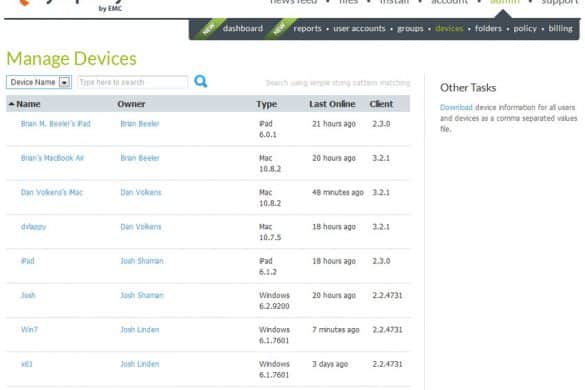The image size is (585, 390).
Task: Click the Other Tasks heading
Action: (468, 88)
